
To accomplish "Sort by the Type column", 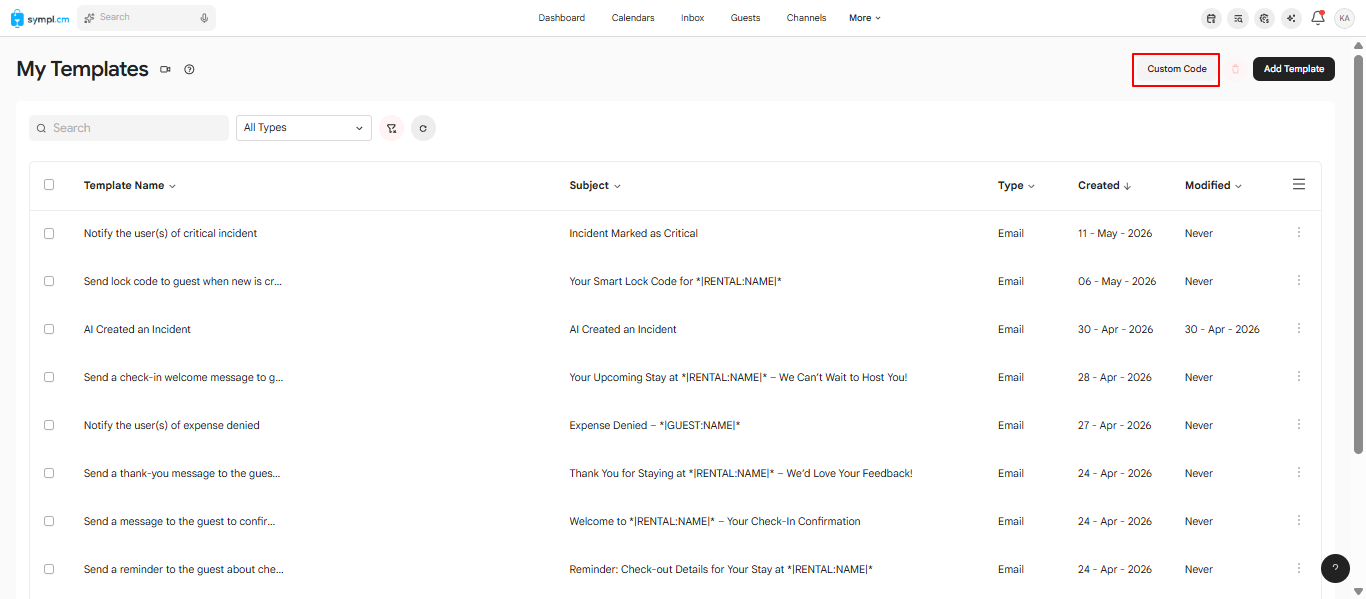I will coord(1016,185).
